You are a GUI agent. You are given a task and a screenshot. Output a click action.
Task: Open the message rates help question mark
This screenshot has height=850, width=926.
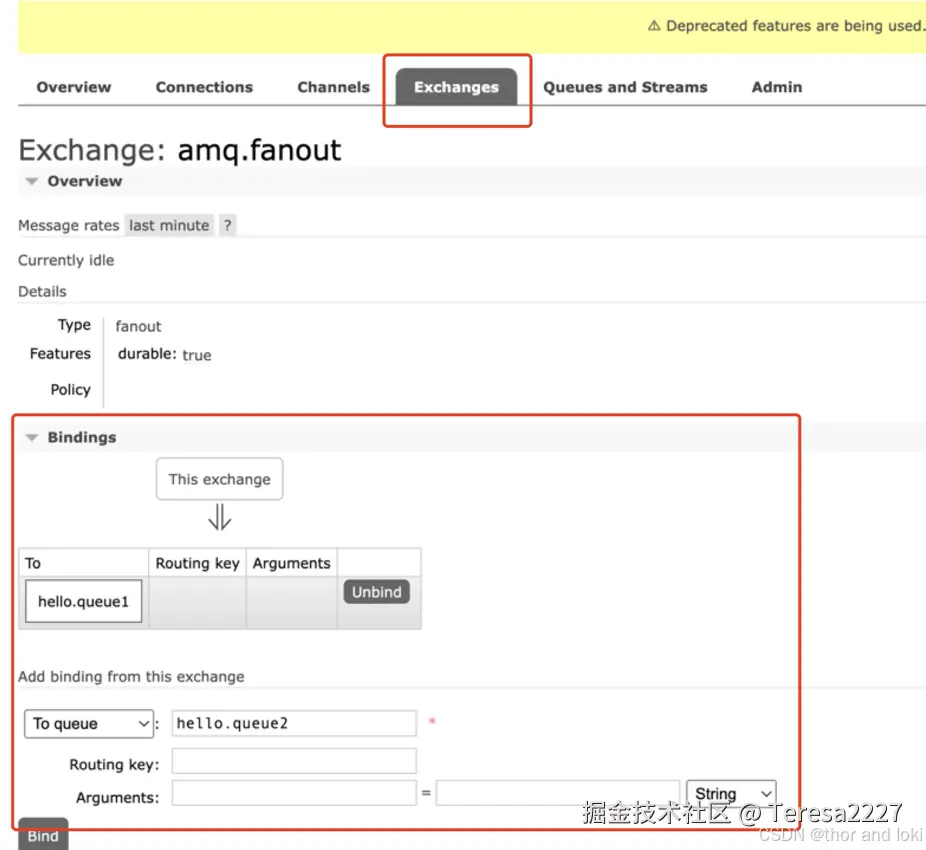(227, 225)
